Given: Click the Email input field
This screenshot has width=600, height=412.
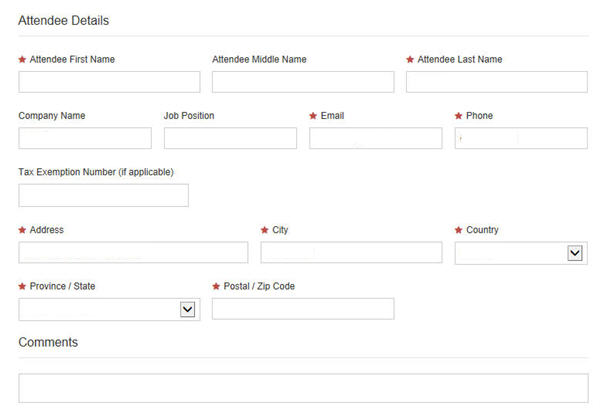Looking at the screenshot, I should pos(375,138).
